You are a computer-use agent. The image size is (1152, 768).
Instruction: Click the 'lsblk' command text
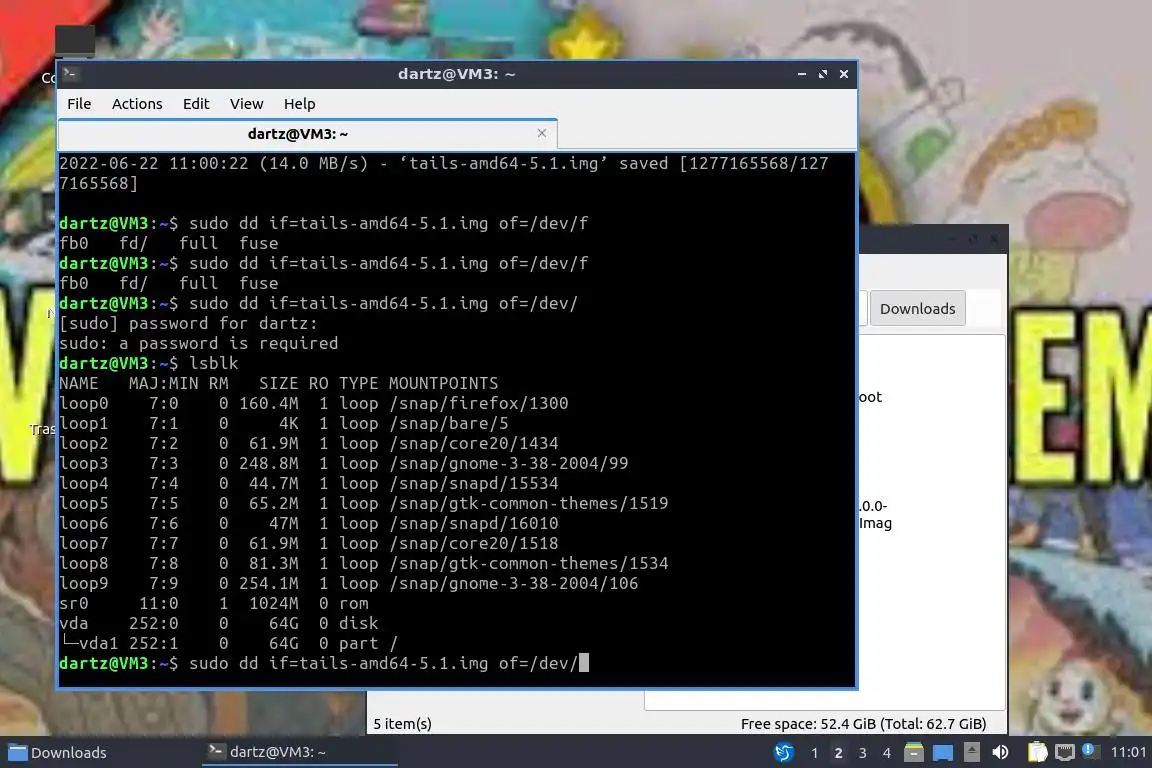(x=214, y=363)
